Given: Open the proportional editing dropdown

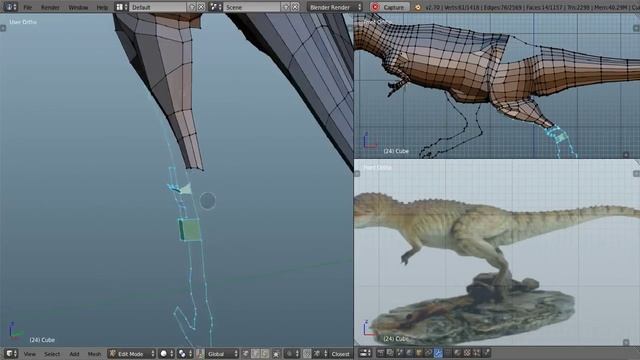Looking at the screenshot, I should [292, 353].
